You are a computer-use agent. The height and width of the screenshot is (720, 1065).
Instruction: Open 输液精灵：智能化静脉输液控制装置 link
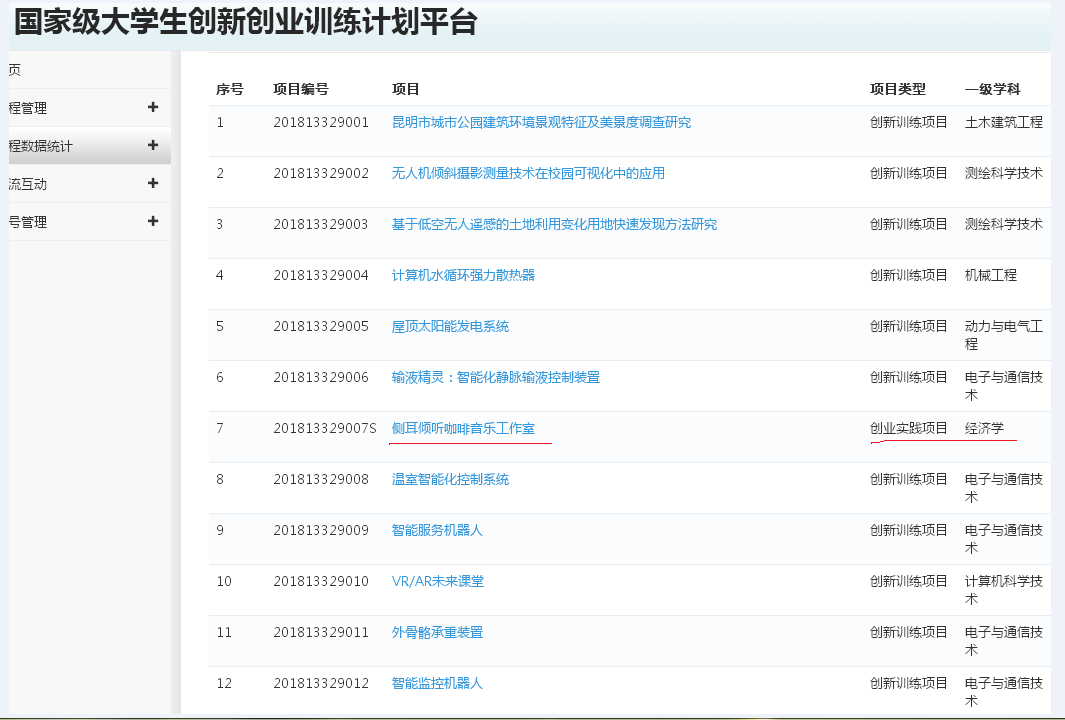[x=496, y=377]
